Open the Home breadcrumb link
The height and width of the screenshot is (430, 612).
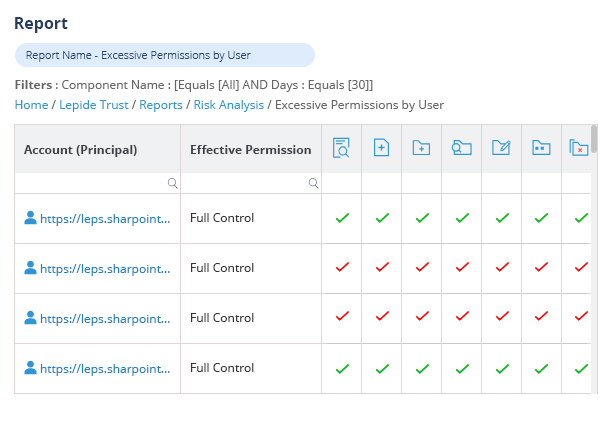click(31, 104)
